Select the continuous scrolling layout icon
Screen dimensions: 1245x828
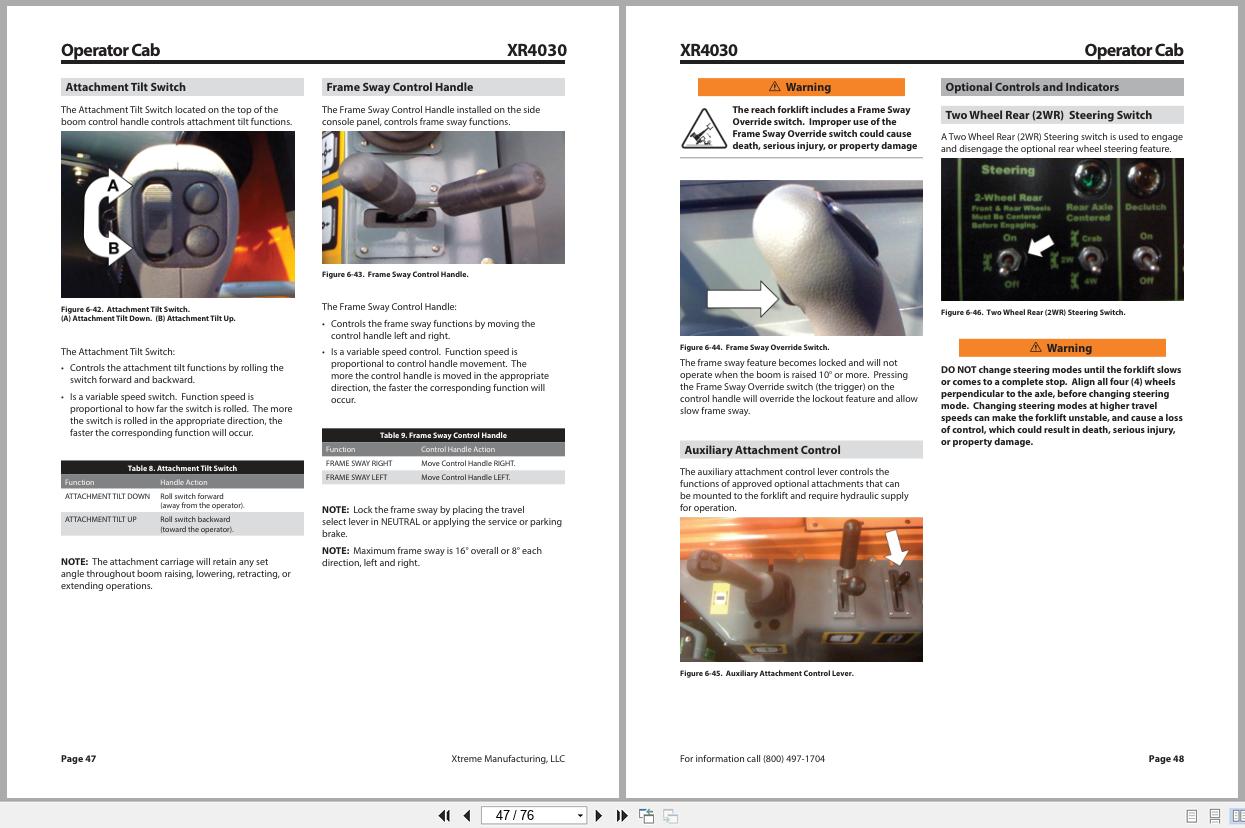pos(1213,815)
